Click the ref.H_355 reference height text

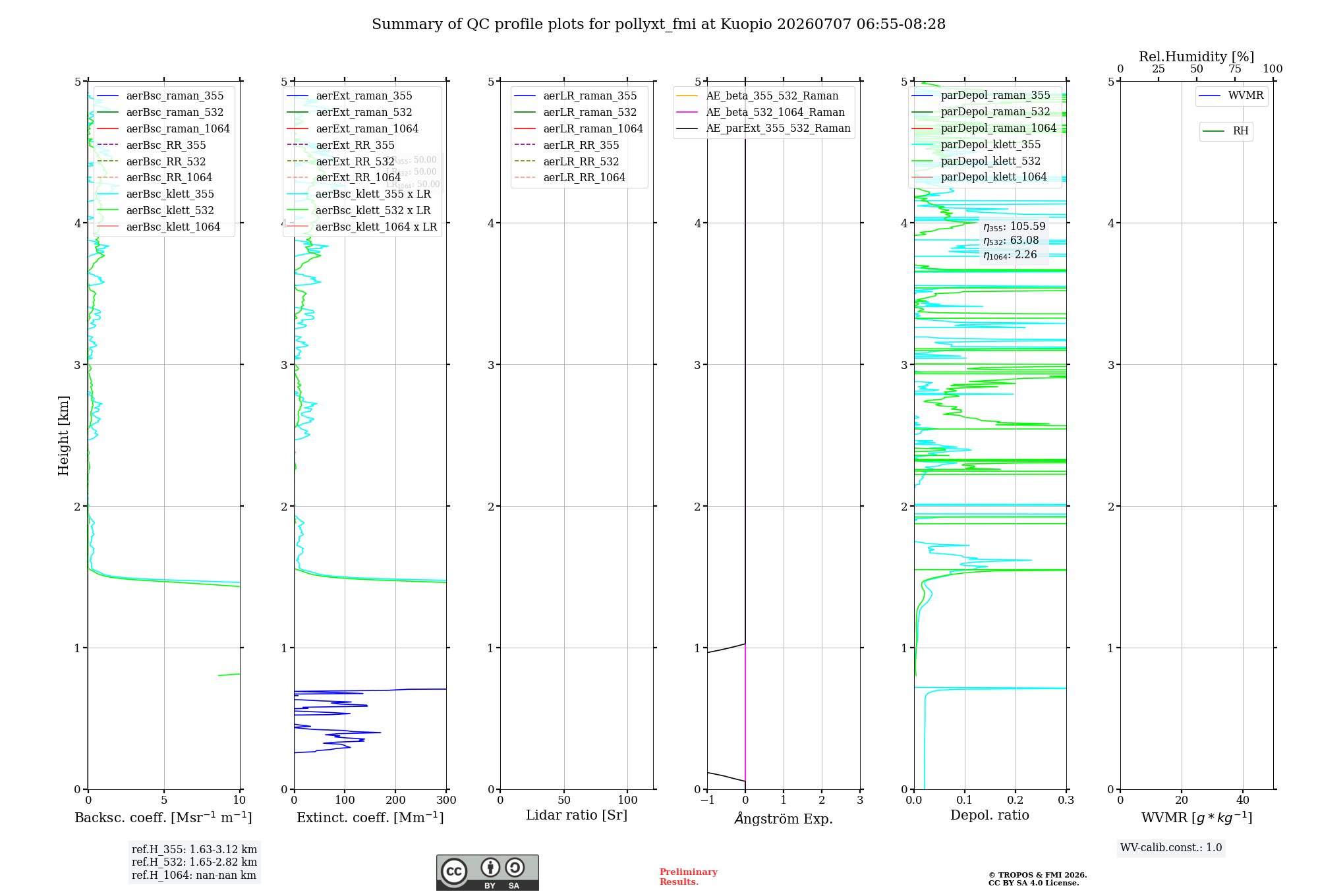tap(194, 850)
